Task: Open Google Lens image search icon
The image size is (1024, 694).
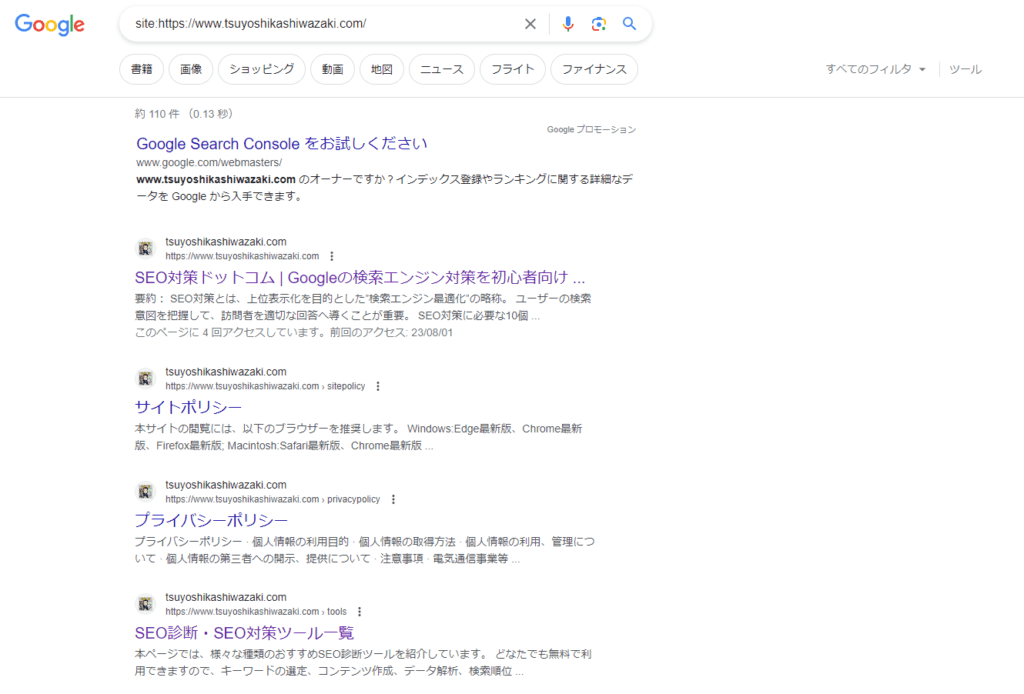Action: 598,24
